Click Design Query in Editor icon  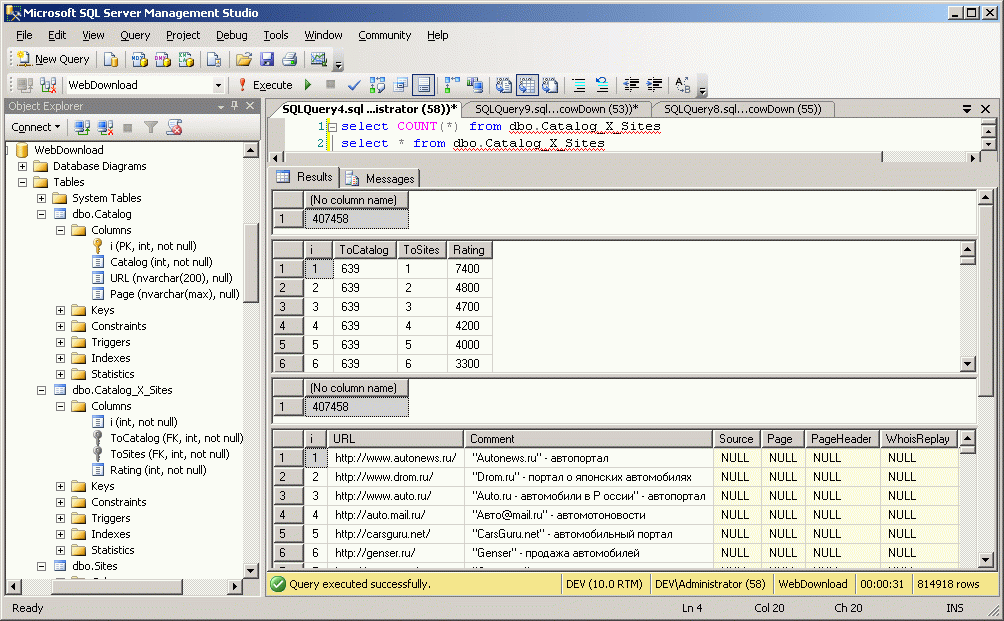401,85
